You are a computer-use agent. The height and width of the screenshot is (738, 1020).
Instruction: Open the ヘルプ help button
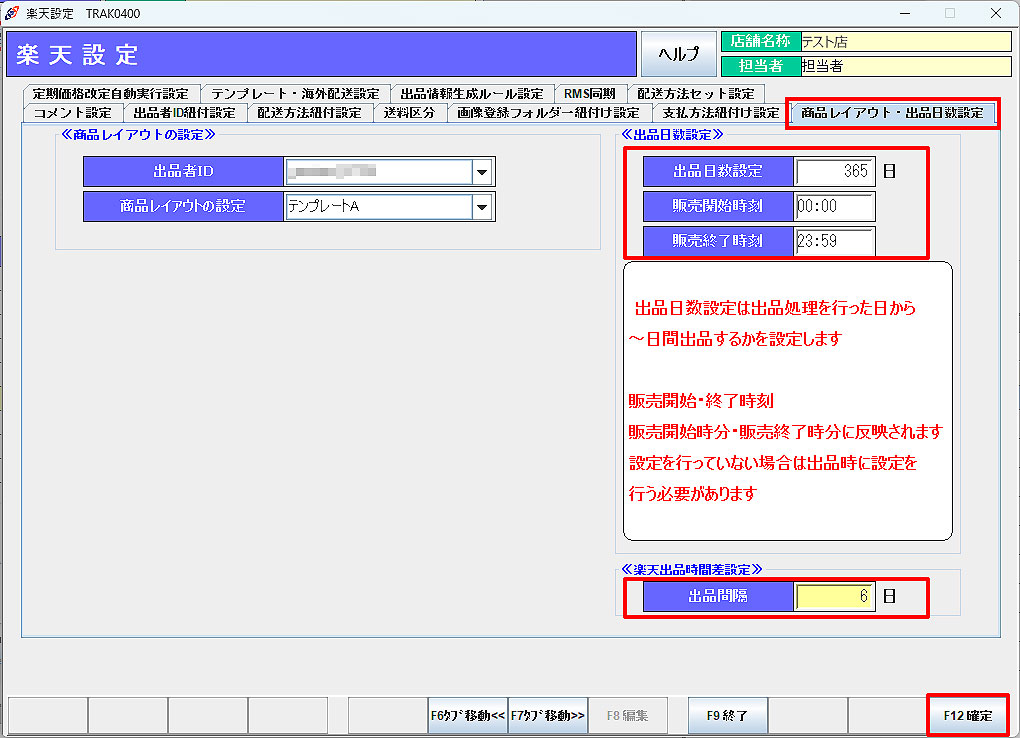(x=678, y=54)
